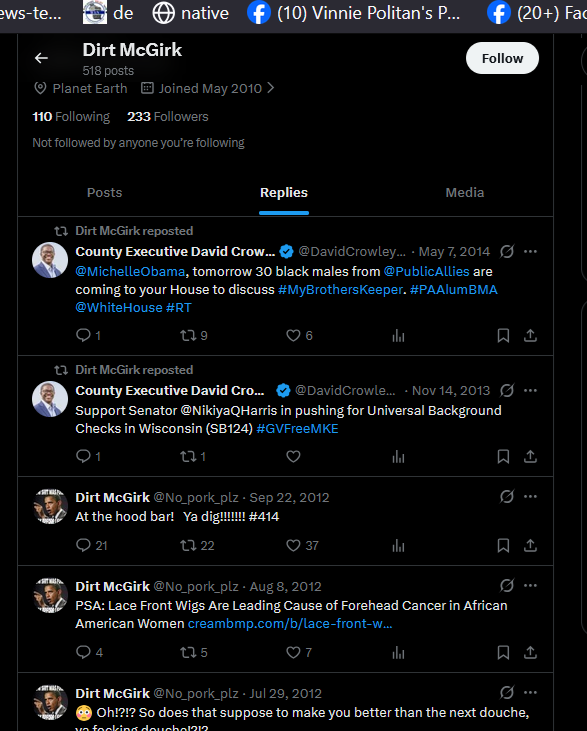View analytics for the Sep 22, 2012 post

pyautogui.click(x=398, y=545)
